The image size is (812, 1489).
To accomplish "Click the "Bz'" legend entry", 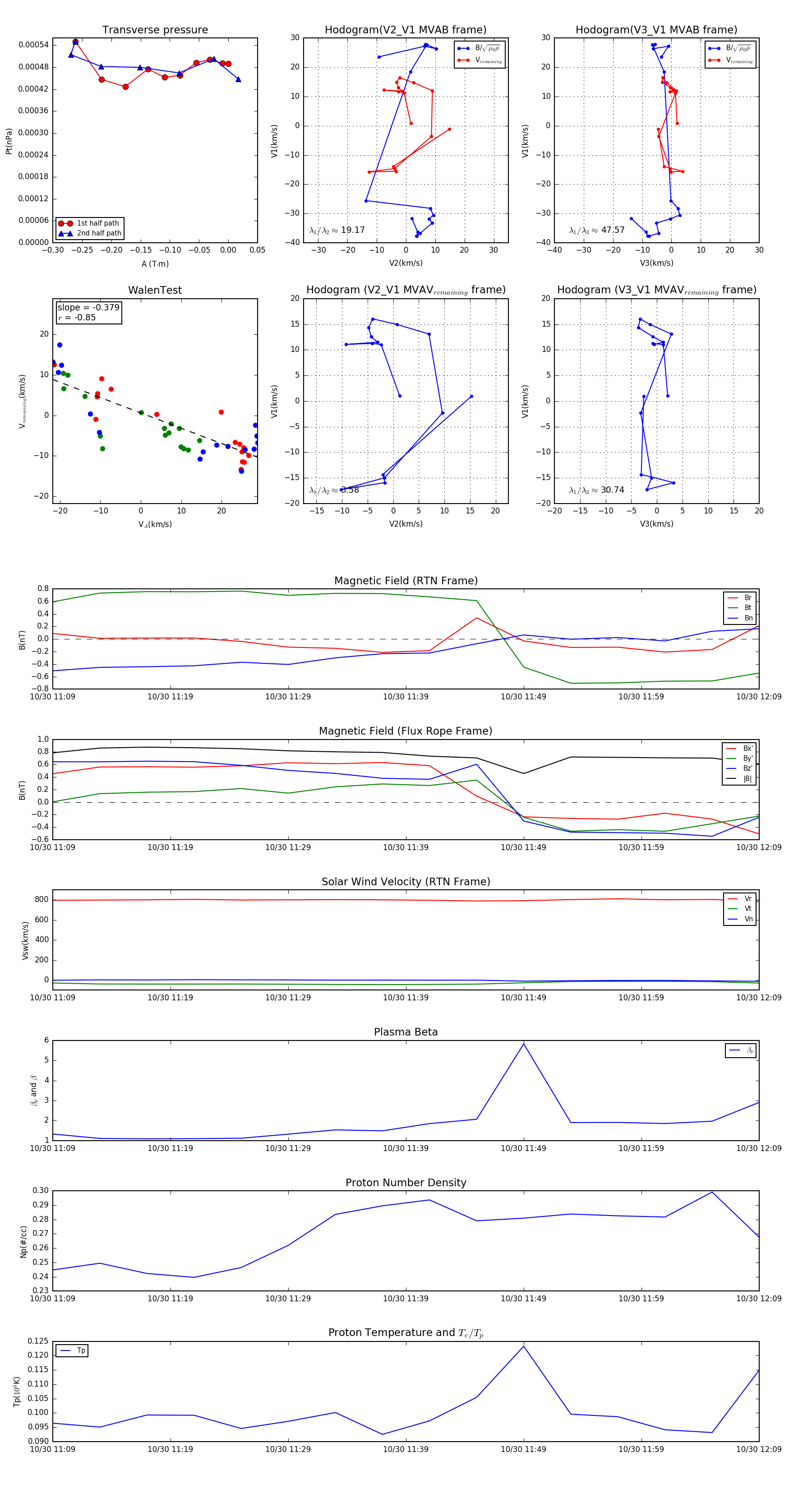I will (739, 769).
